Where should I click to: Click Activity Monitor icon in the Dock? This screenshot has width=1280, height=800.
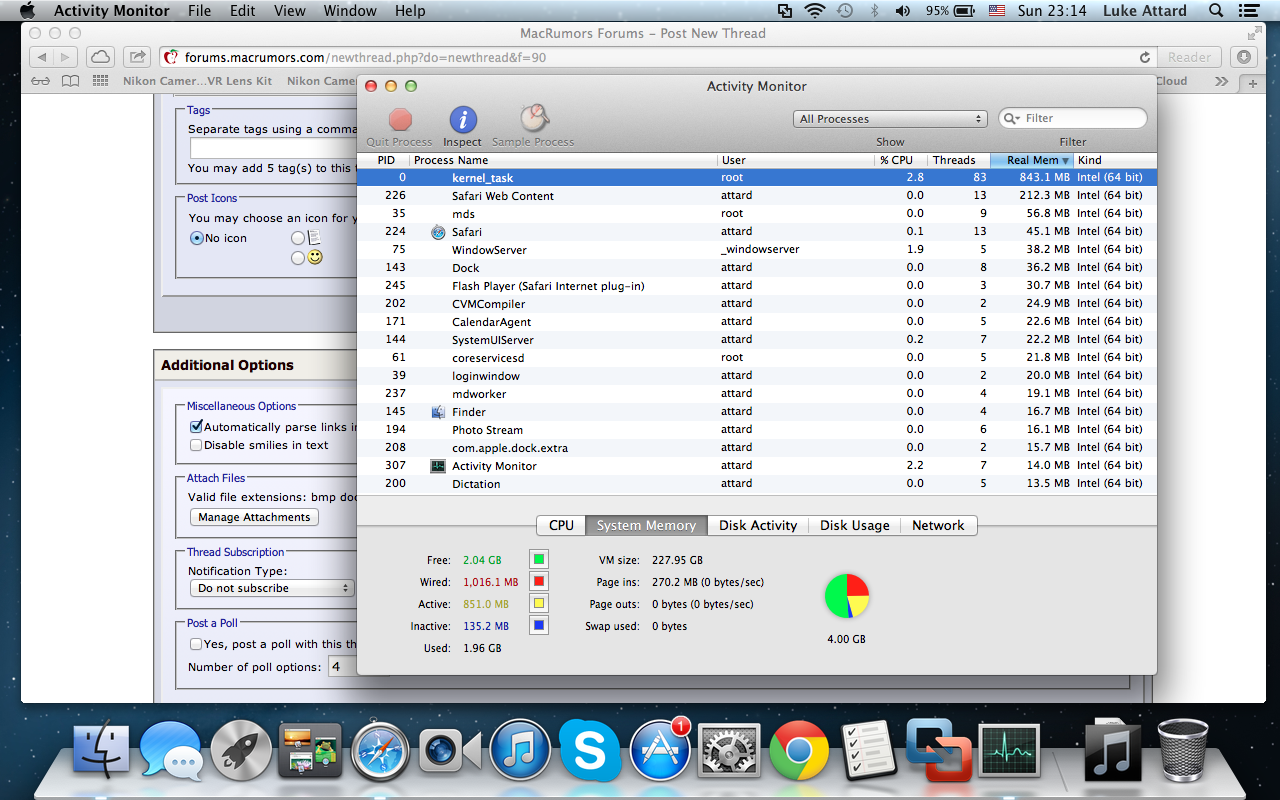pos(1008,751)
